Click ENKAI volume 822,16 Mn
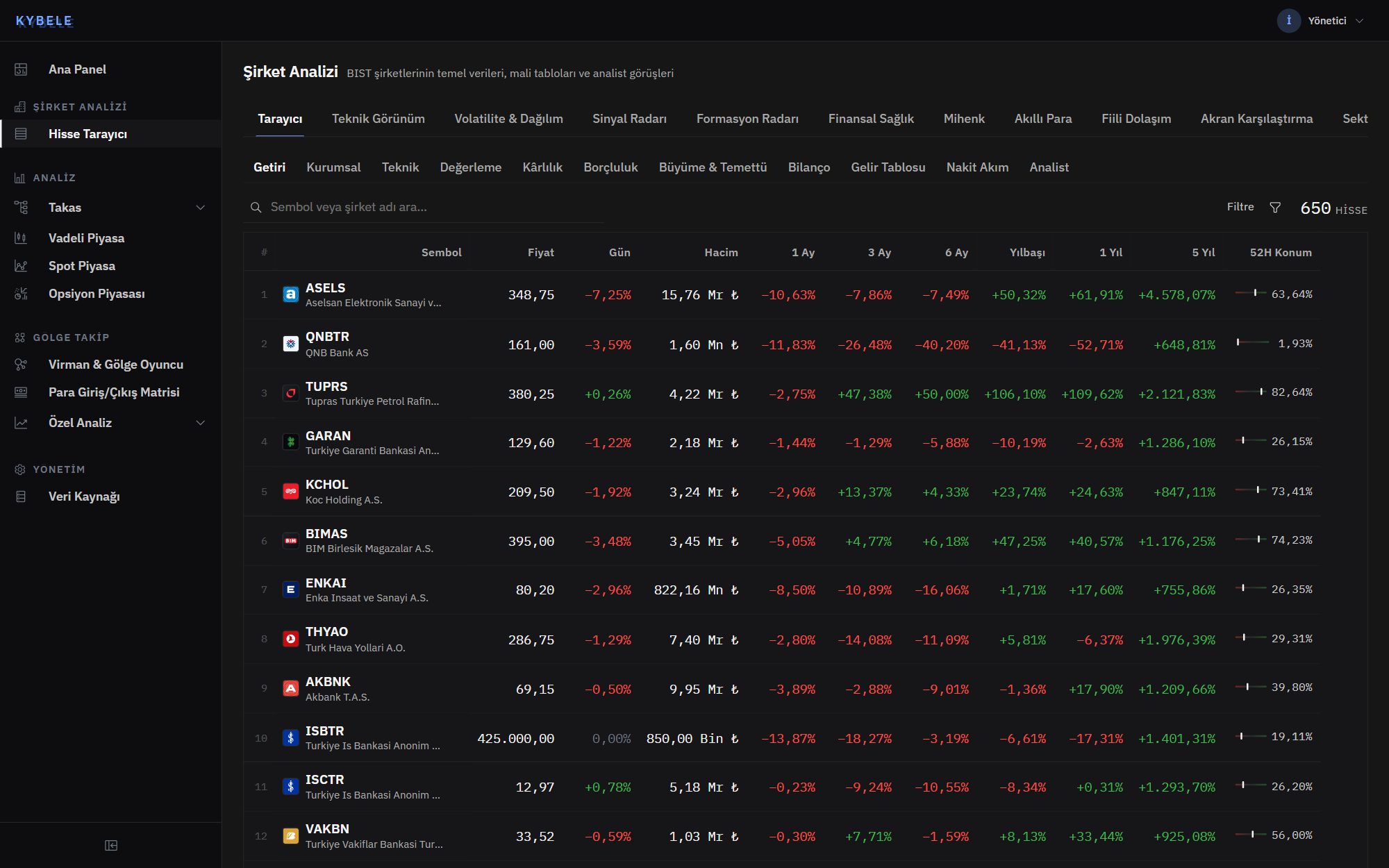Screen dimensions: 1389x868 [x=696, y=590]
